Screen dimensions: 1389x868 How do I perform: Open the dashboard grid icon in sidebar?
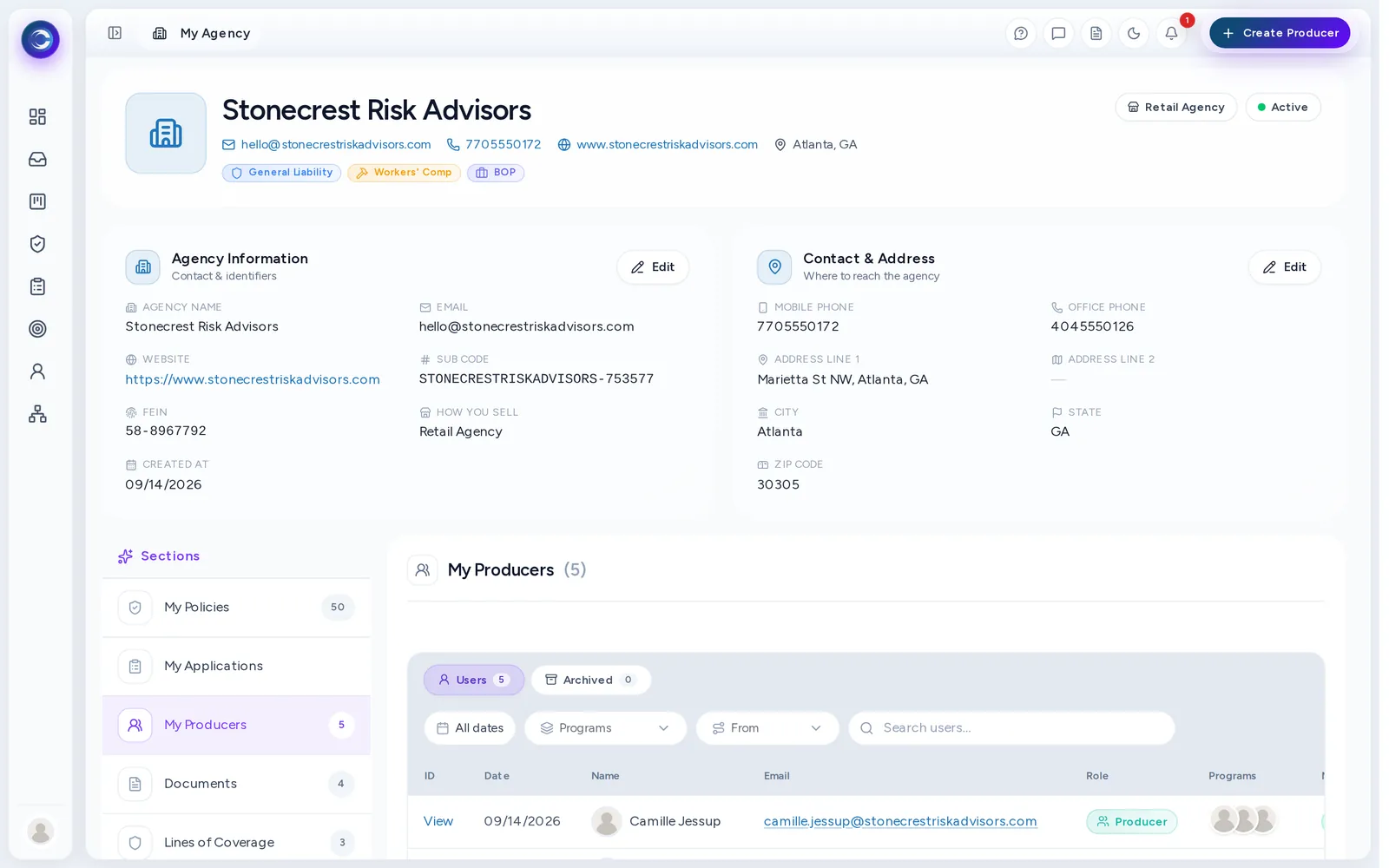pos(37,116)
